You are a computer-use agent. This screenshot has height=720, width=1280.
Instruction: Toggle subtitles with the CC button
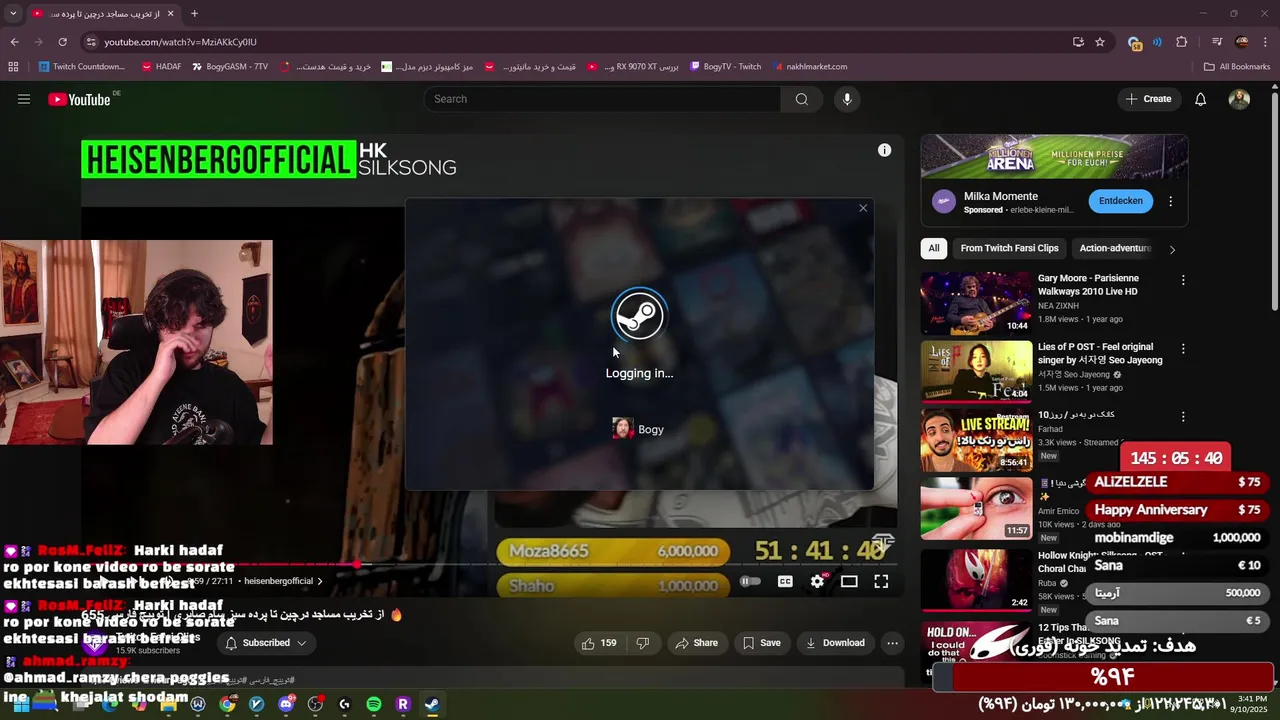pyautogui.click(x=785, y=581)
